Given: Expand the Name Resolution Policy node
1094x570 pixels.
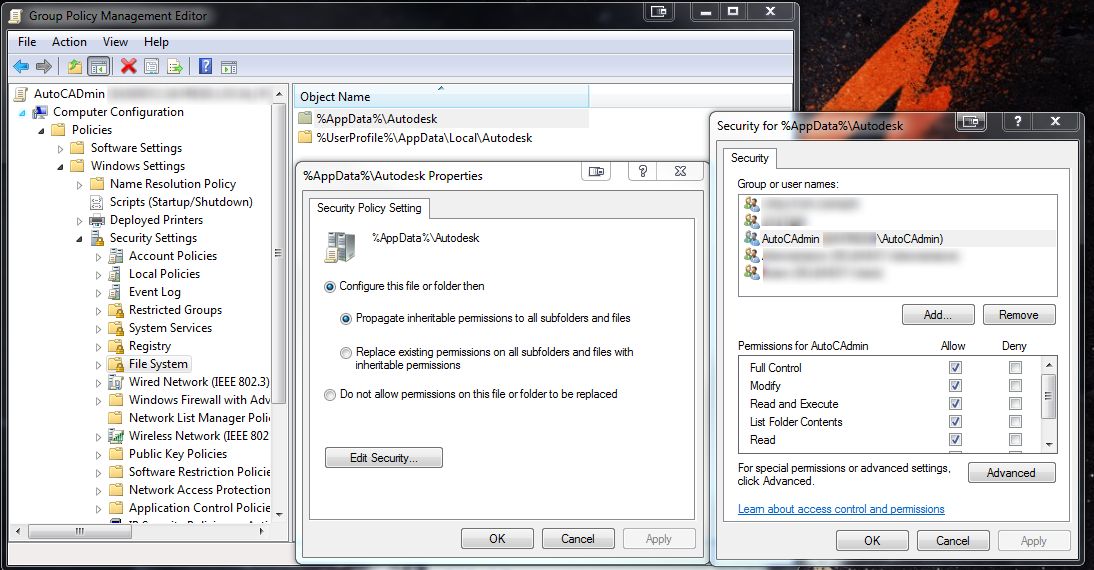Looking at the screenshot, I should pos(79,185).
